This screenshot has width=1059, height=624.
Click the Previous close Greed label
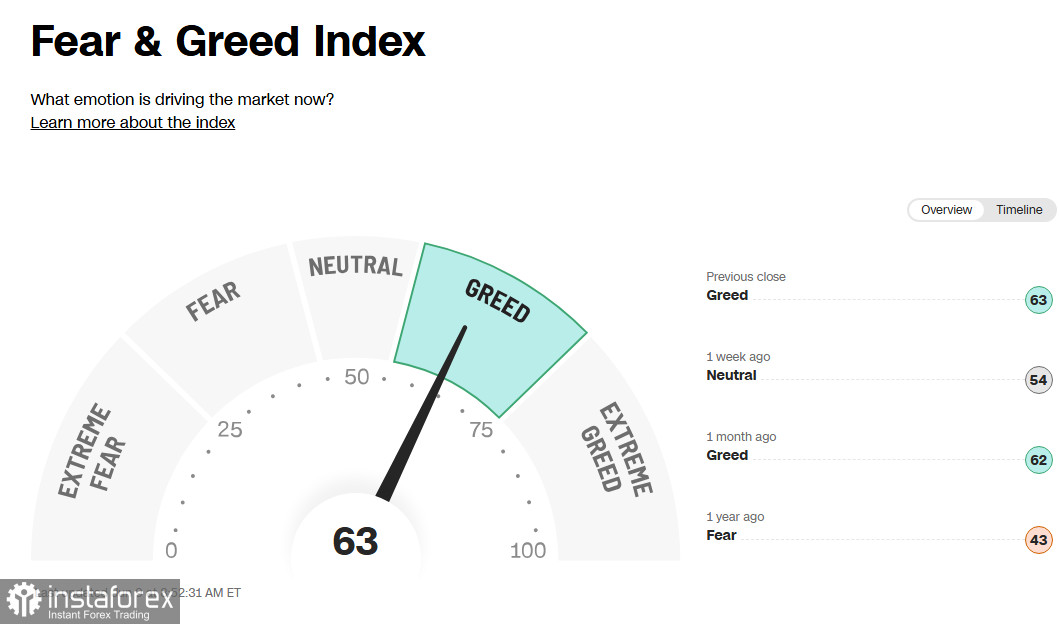(727, 295)
